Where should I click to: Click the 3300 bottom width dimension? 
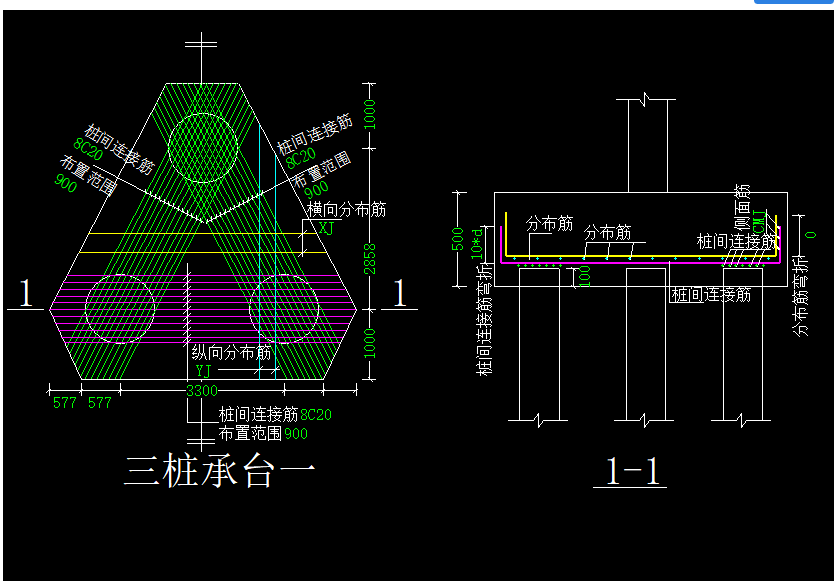pyautogui.click(x=202, y=391)
